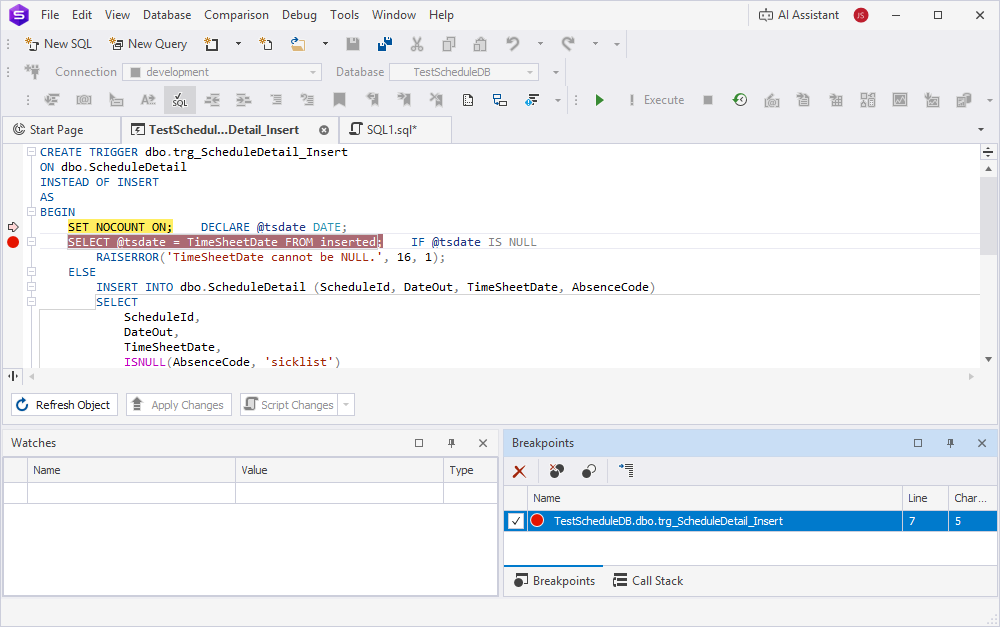
Task: Click the Delete All Breakpoints icon
Action: (557, 471)
